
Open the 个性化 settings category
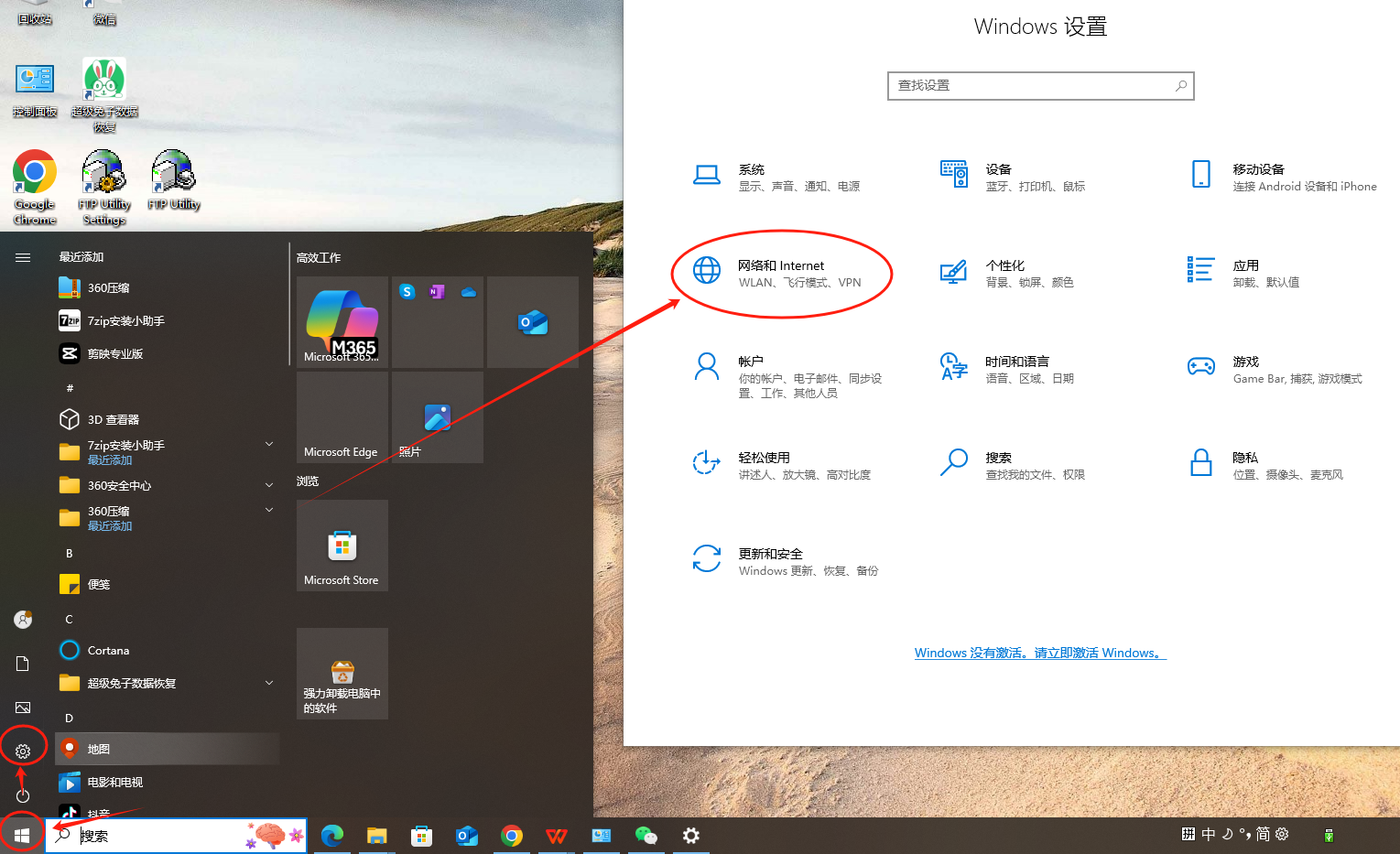coord(1005,273)
